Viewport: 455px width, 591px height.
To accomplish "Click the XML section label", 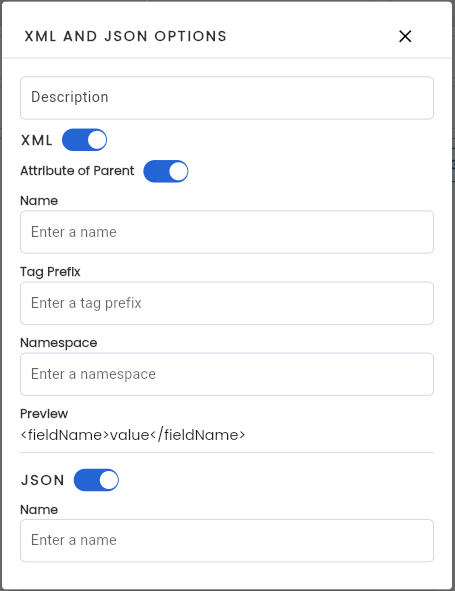I will (x=37, y=140).
